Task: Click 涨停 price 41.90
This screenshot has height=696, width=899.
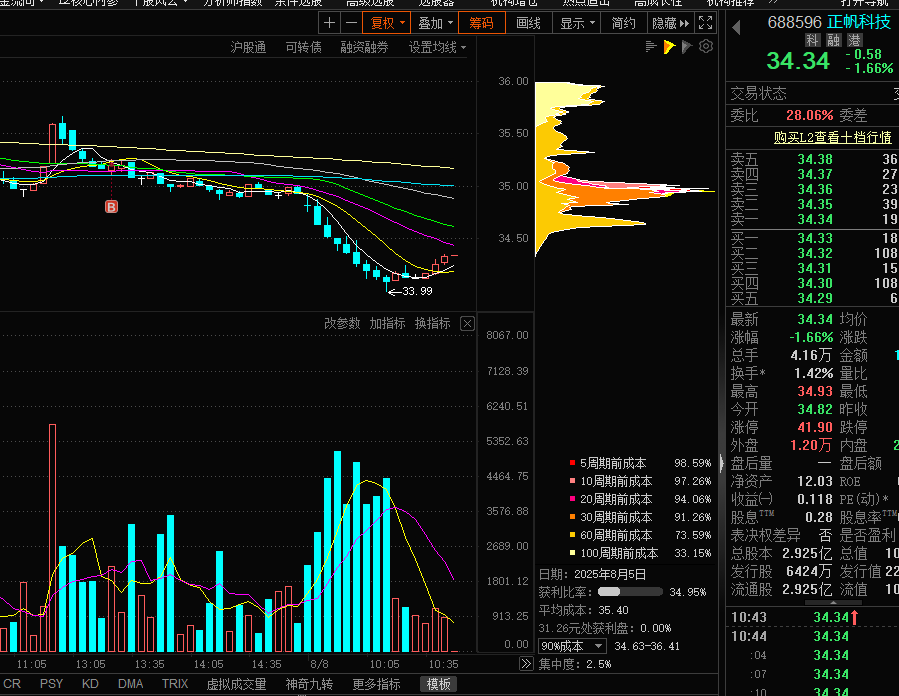Action: pyautogui.click(x=815, y=427)
